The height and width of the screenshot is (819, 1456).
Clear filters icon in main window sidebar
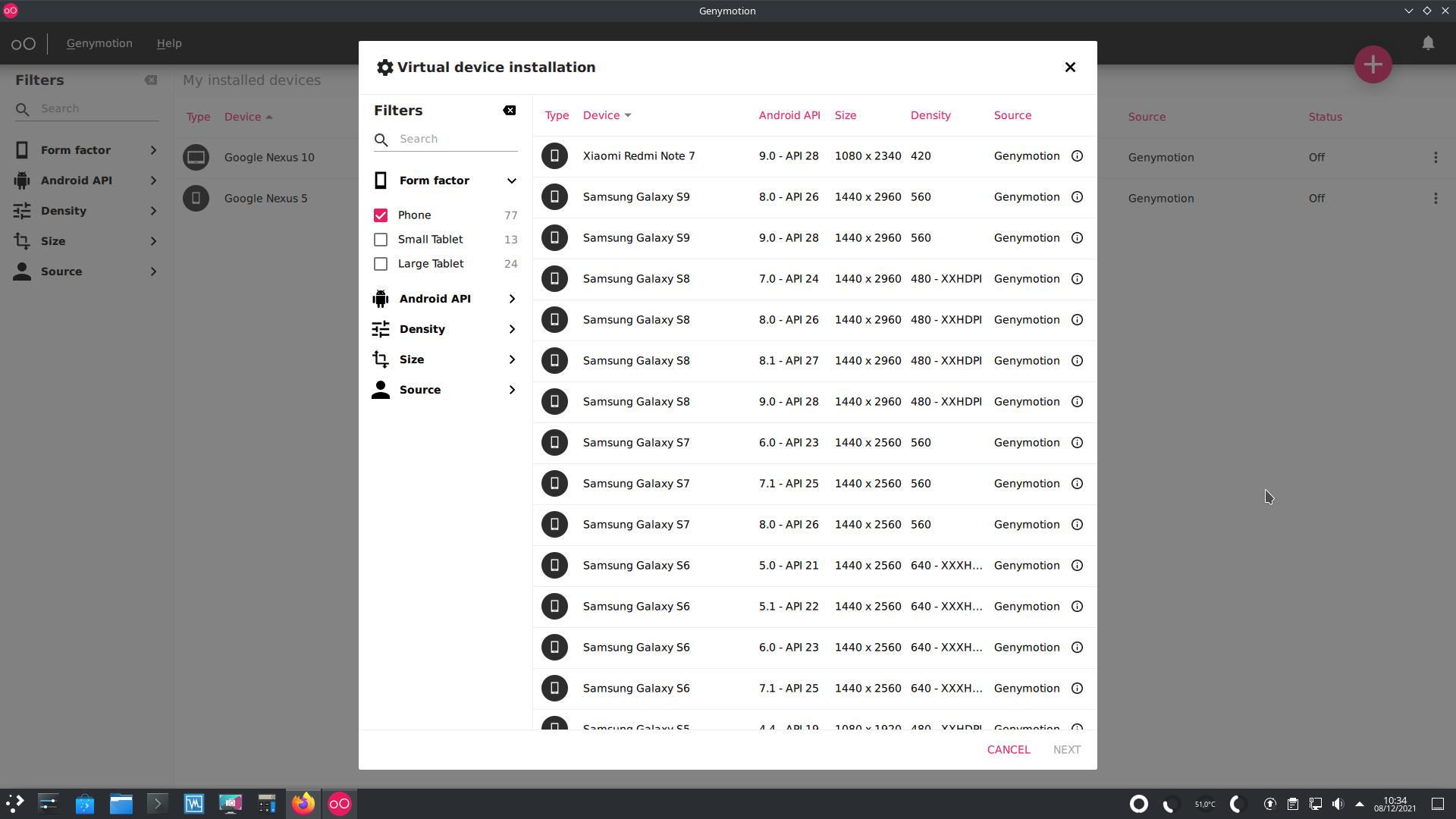pyautogui.click(x=151, y=80)
